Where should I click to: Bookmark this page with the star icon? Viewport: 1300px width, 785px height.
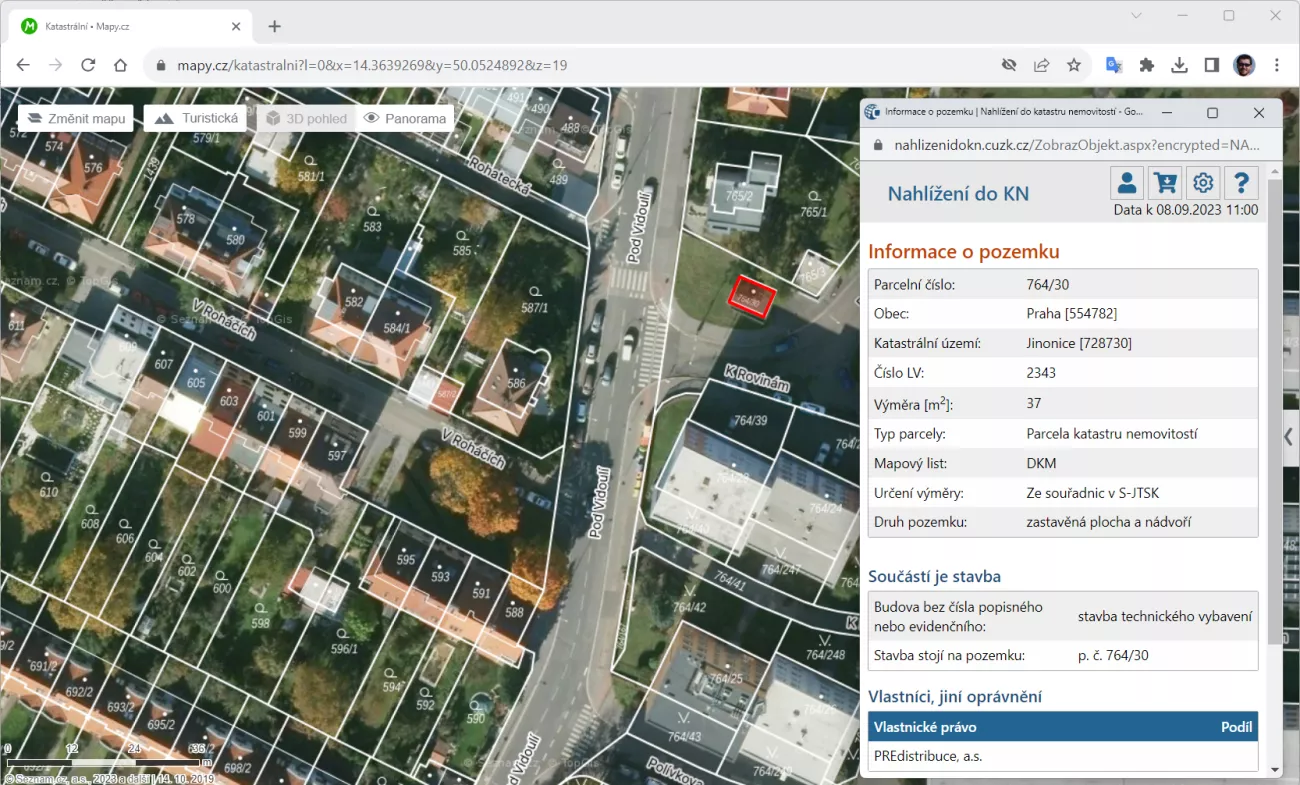pyautogui.click(x=1074, y=65)
